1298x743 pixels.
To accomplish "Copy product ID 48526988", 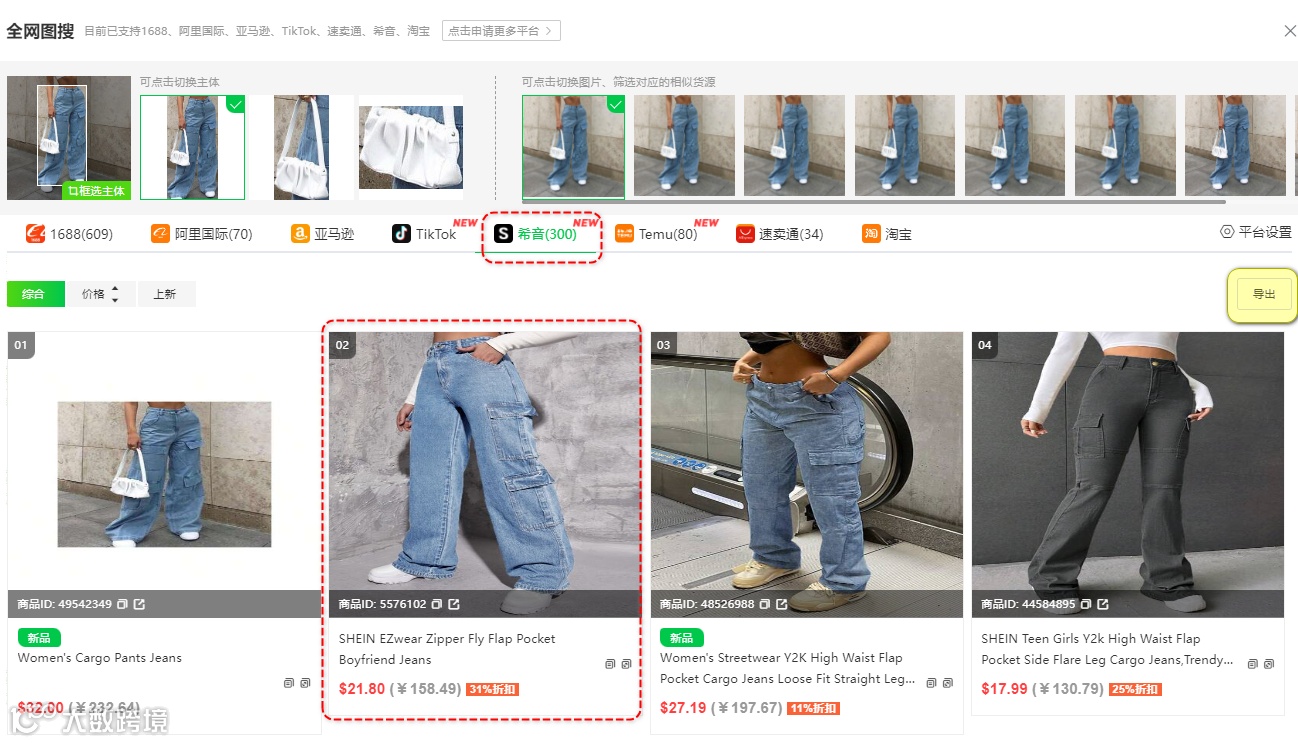I will tap(765, 604).
